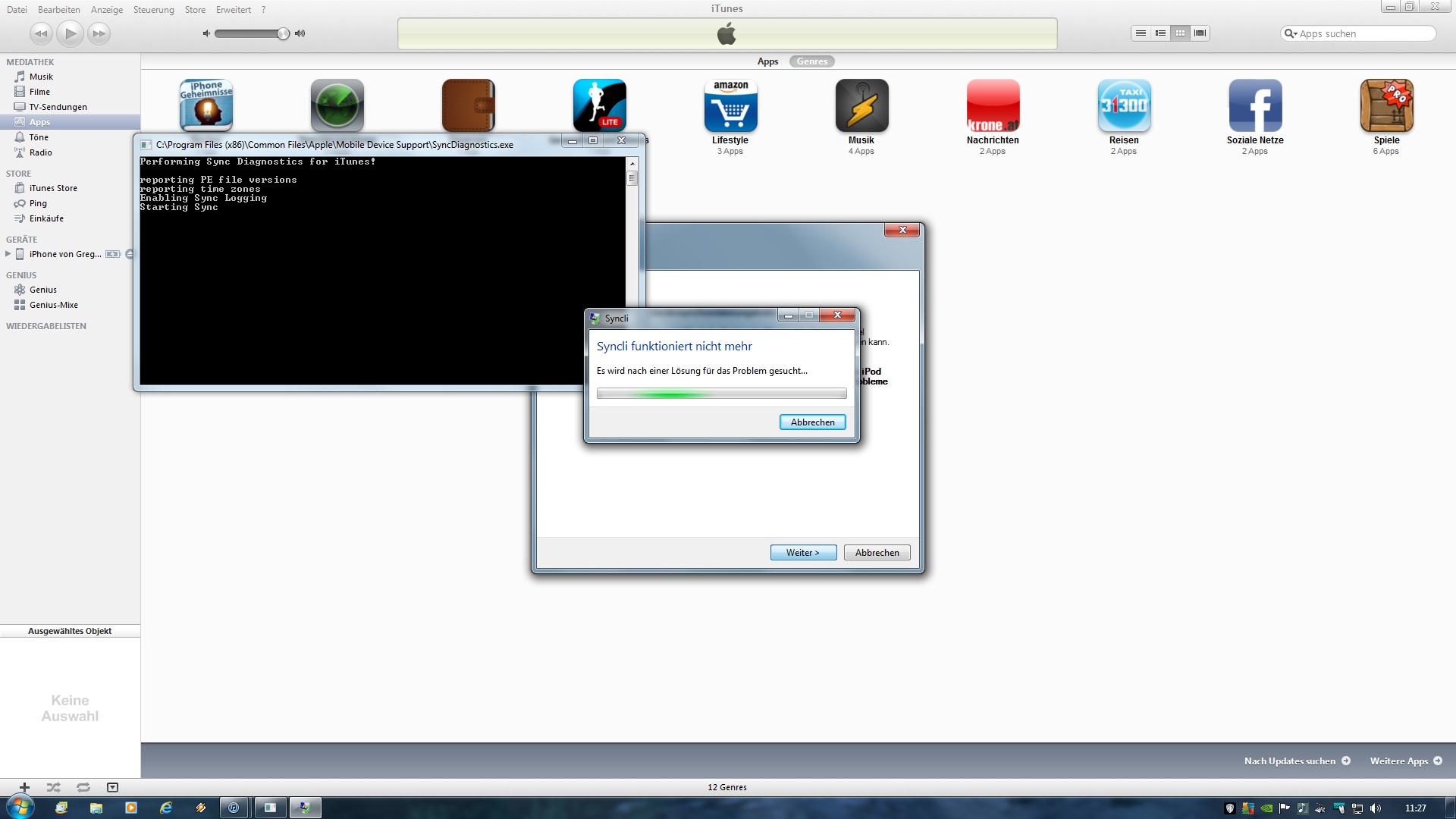The height and width of the screenshot is (819, 1456).
Task: Open the iPhone Geheimnisse app icon
Action: [206, 105]
